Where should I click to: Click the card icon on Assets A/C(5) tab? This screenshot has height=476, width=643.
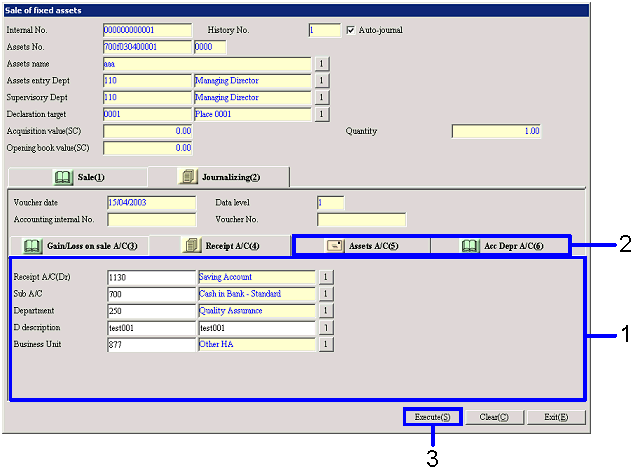335,246
